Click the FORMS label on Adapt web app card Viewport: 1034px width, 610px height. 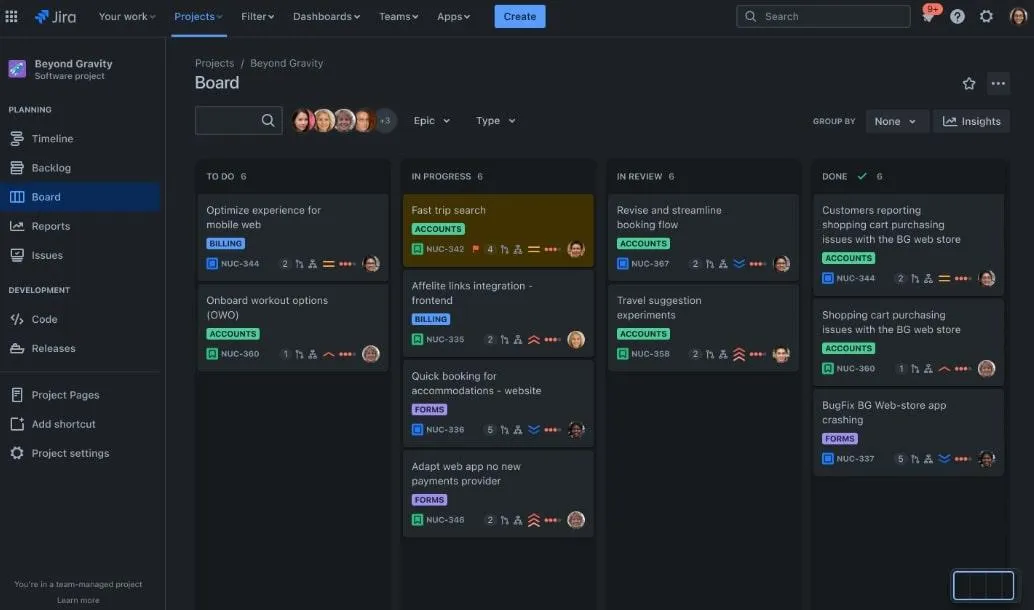pyautogui.click(x=429, y=500)
